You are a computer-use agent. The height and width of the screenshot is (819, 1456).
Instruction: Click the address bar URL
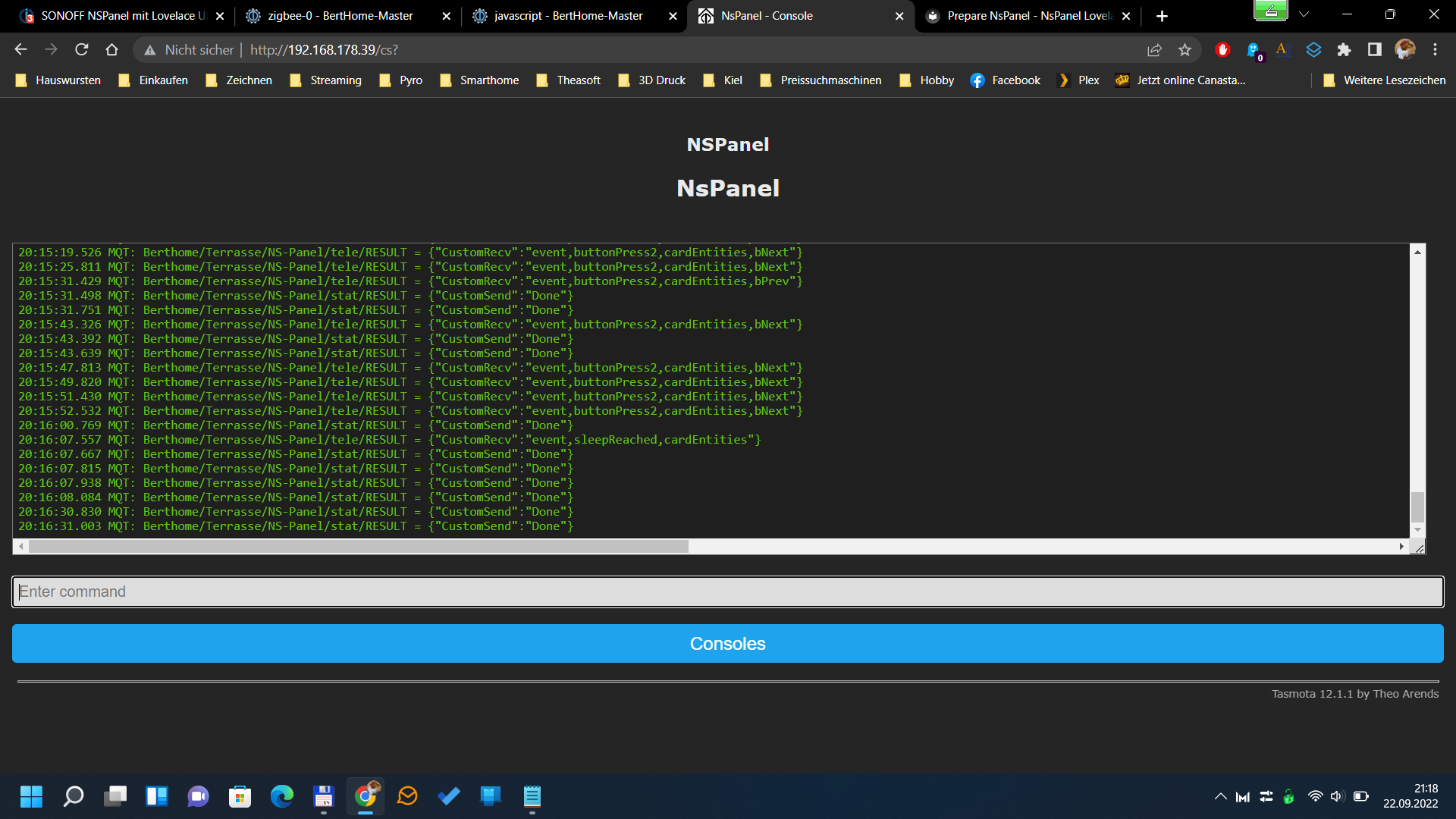tap(324, 50)
